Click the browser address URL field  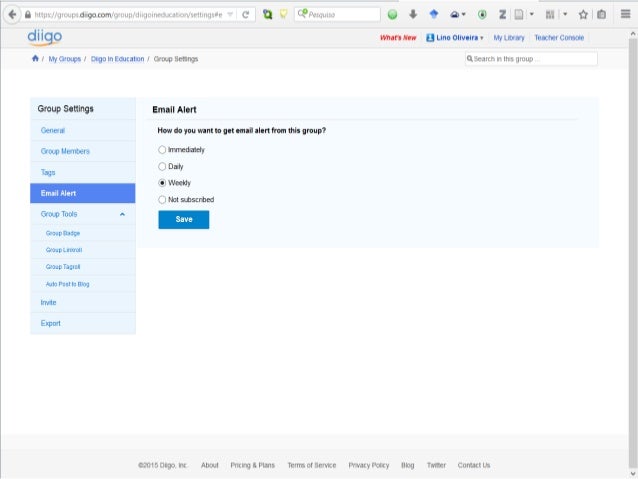point(128,15)
